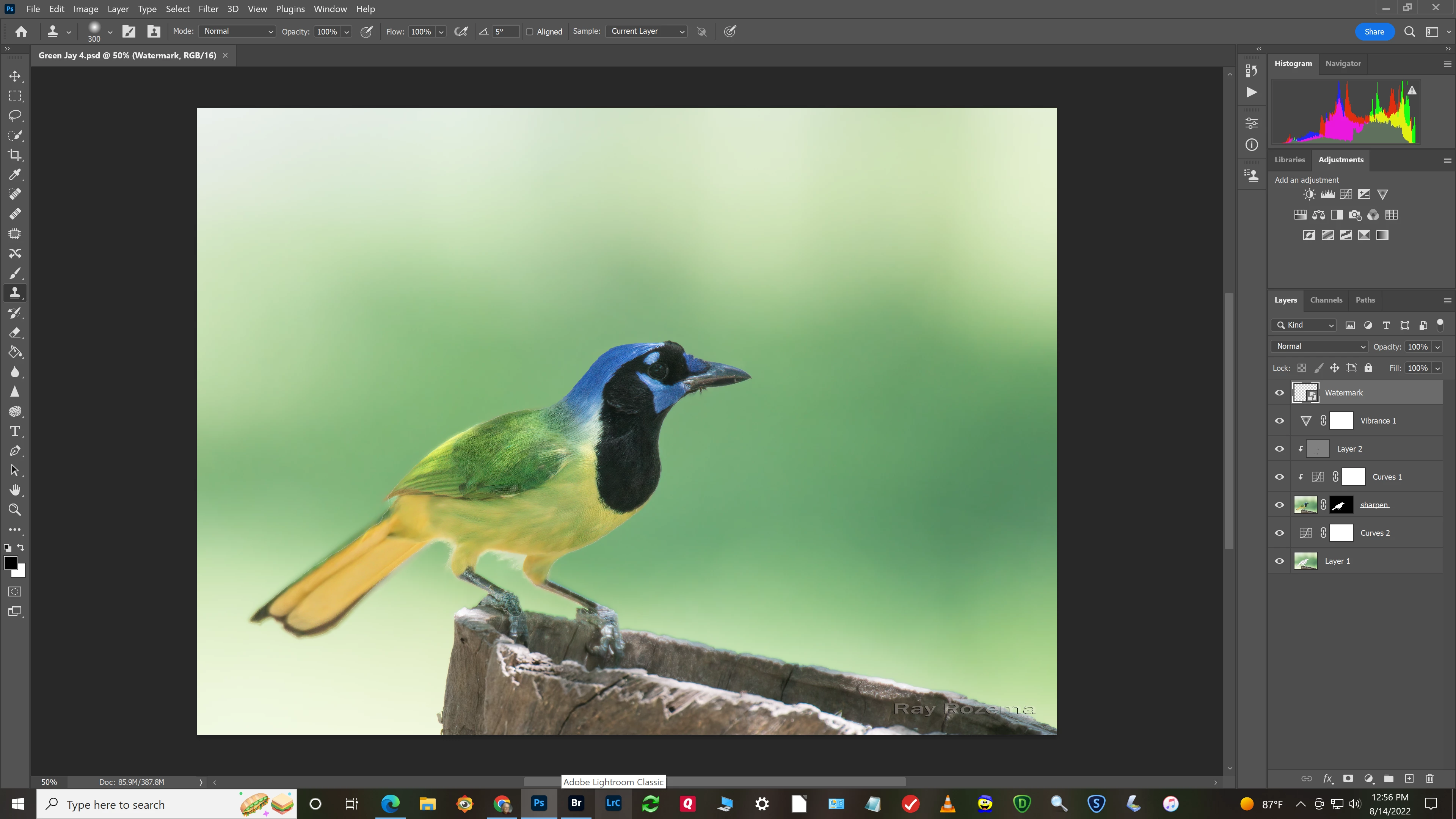Create new layer with plus icon

point(1409,778)
